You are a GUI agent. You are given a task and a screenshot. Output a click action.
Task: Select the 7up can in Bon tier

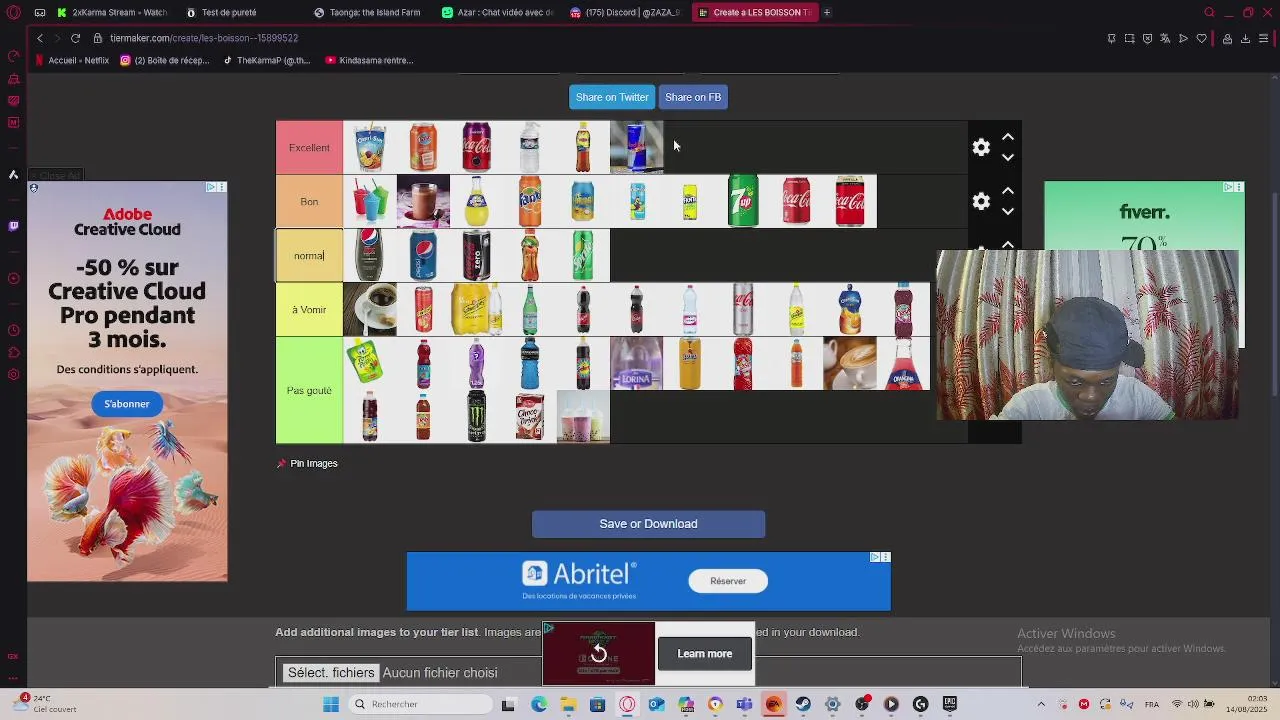tap(743, 201)
